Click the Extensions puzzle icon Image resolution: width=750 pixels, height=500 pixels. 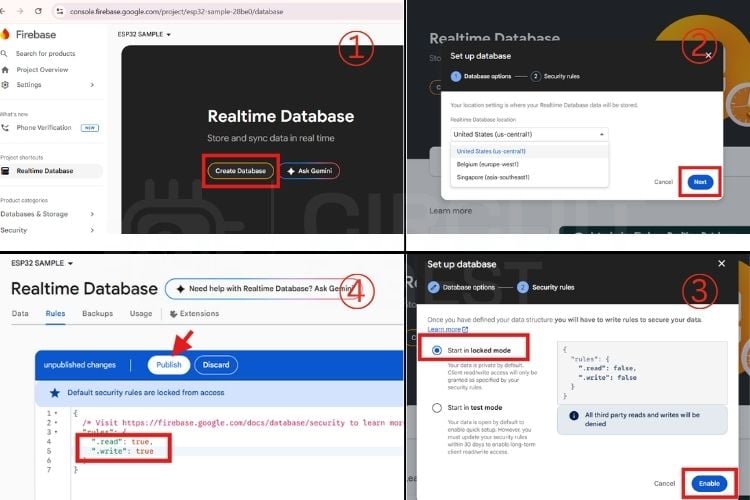pyautogui.click(x=174, y=314)
